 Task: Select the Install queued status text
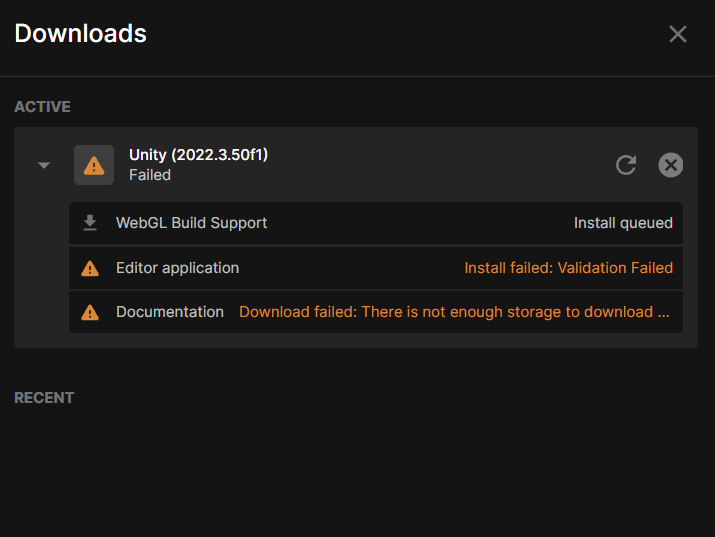pyautogui.click(x=623, y=223)
